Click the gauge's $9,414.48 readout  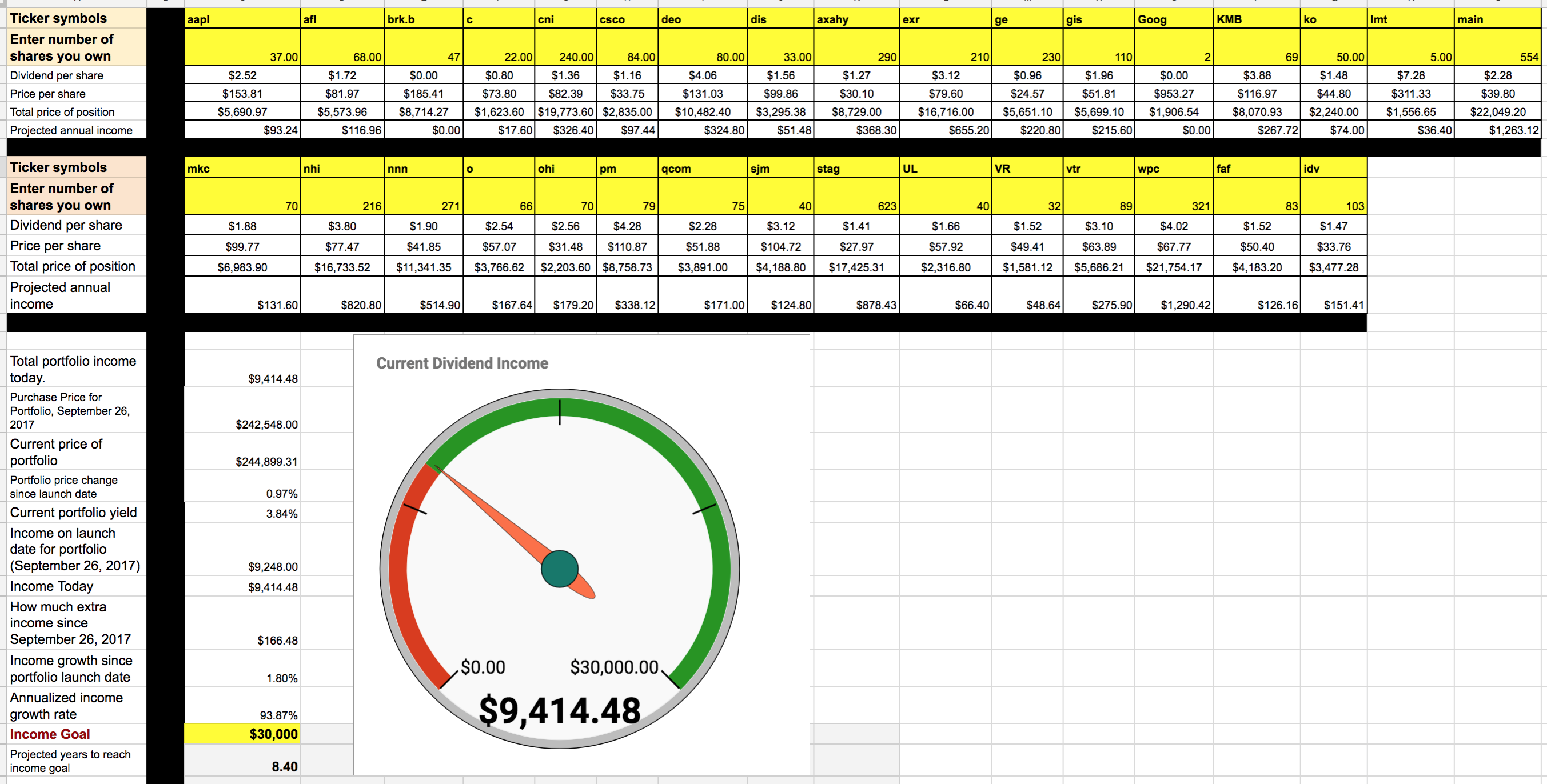[559, 710]
